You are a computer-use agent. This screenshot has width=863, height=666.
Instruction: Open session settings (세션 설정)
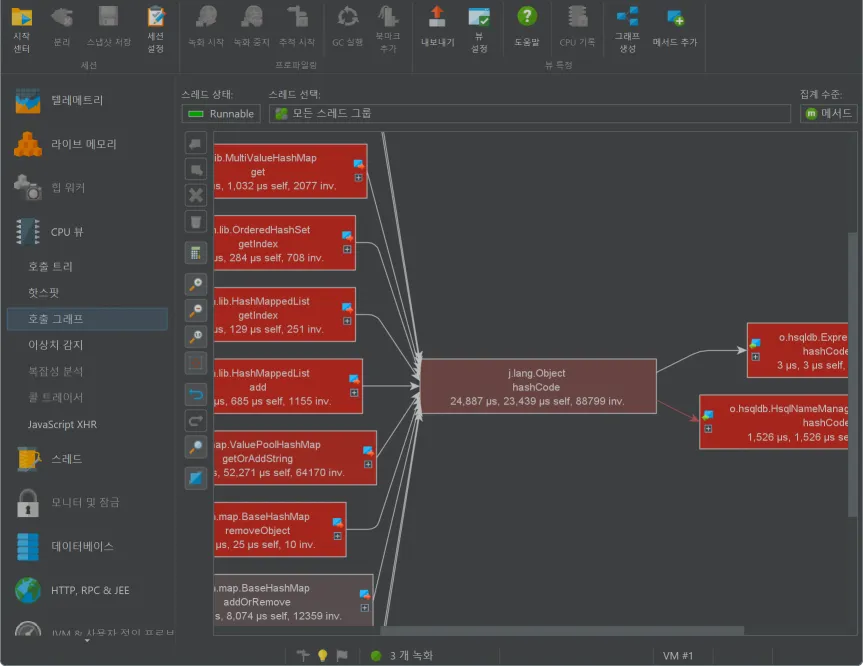(x=156, y=30)
